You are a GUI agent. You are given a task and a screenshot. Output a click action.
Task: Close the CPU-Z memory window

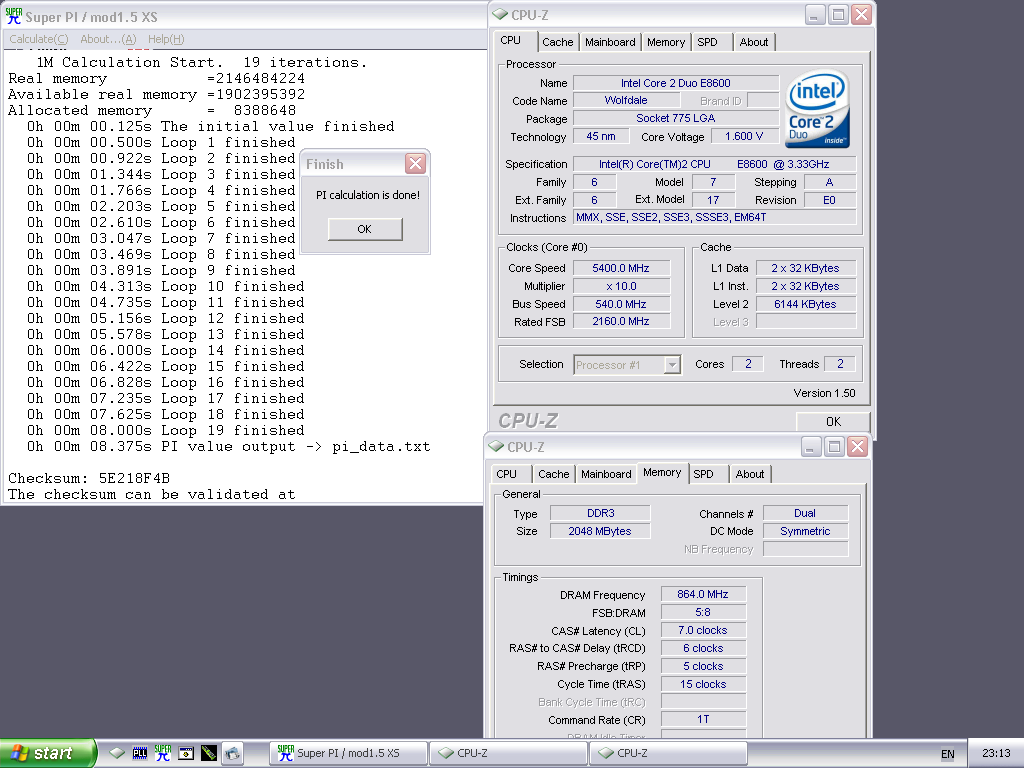pos(857,447)
